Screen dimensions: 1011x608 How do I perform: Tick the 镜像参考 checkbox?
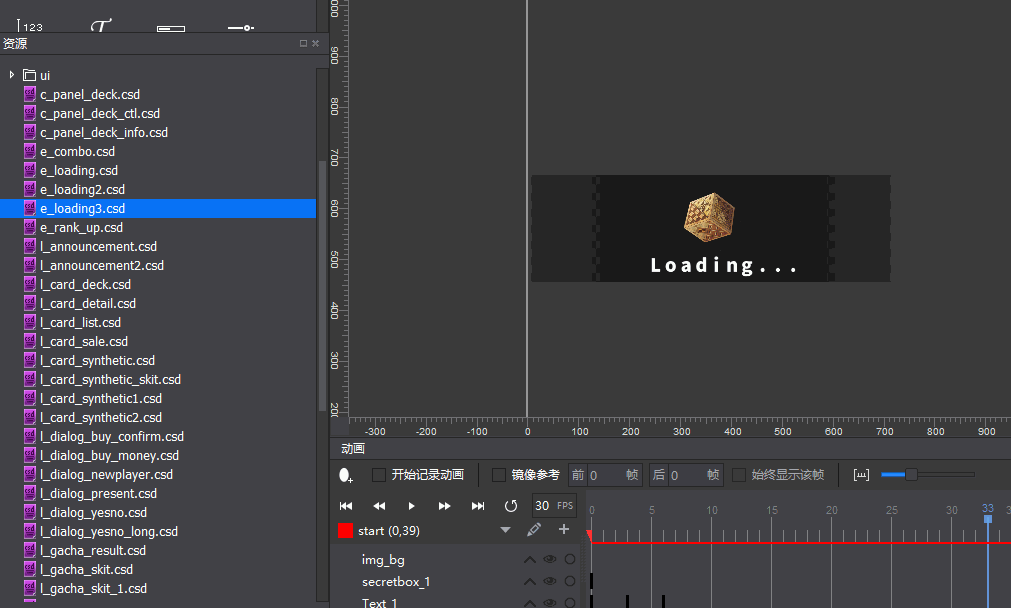coord(499,475)
